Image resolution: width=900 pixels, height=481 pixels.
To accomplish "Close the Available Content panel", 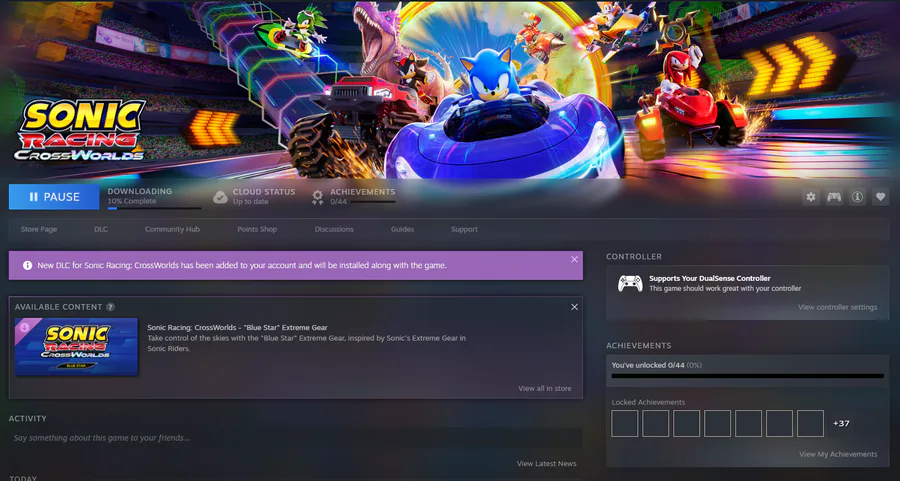I will [x=575, y=307].
